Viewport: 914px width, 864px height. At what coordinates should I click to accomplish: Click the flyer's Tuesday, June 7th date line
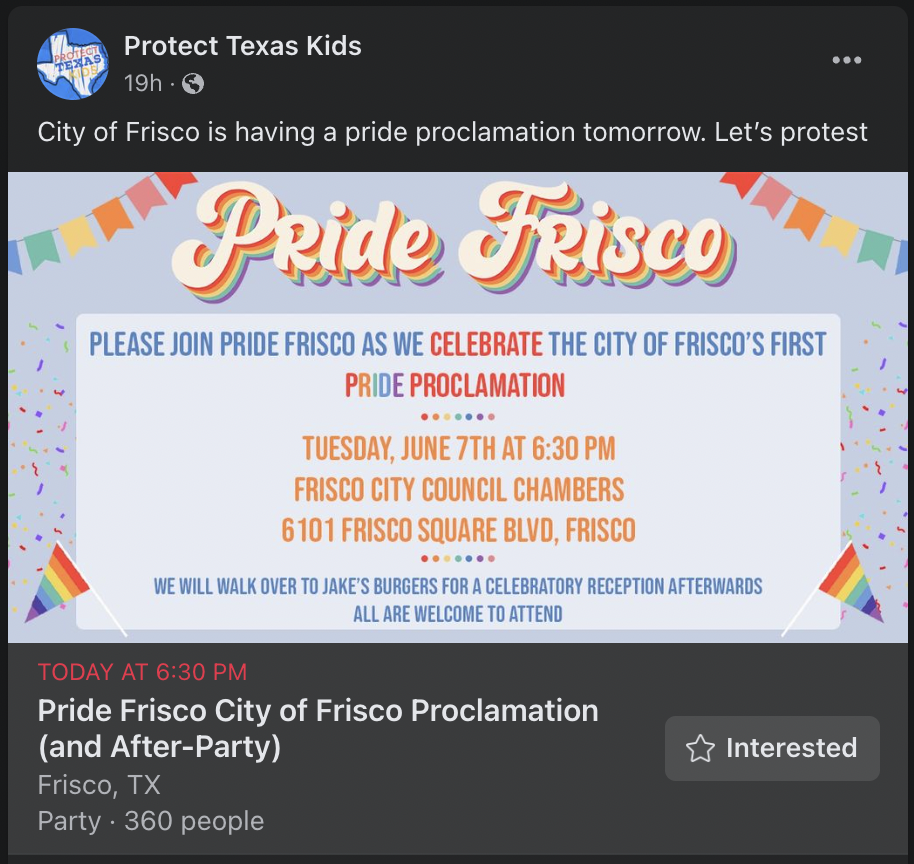point(458,449)
